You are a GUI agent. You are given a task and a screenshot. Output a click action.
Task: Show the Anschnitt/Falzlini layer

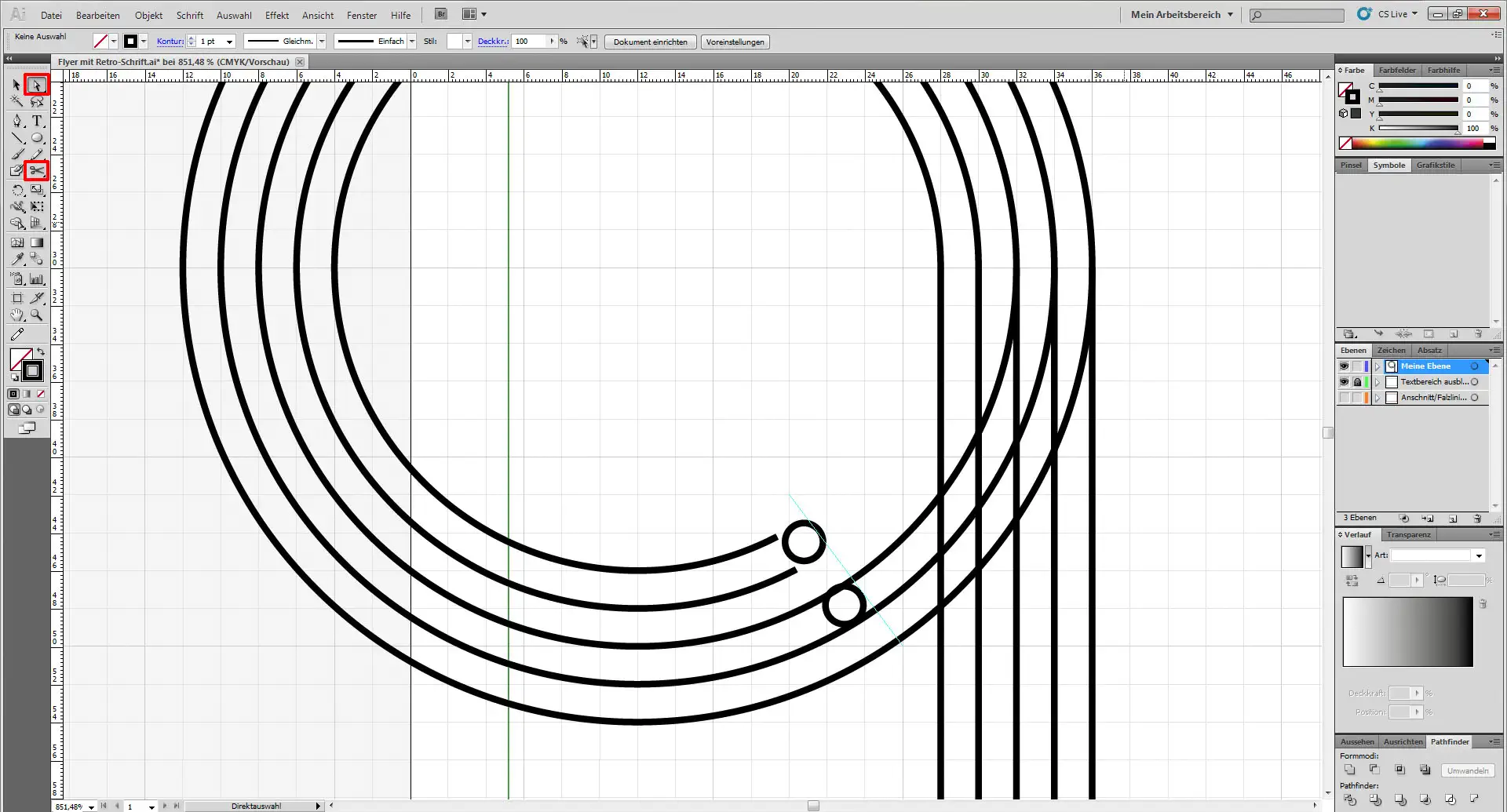1344,398
